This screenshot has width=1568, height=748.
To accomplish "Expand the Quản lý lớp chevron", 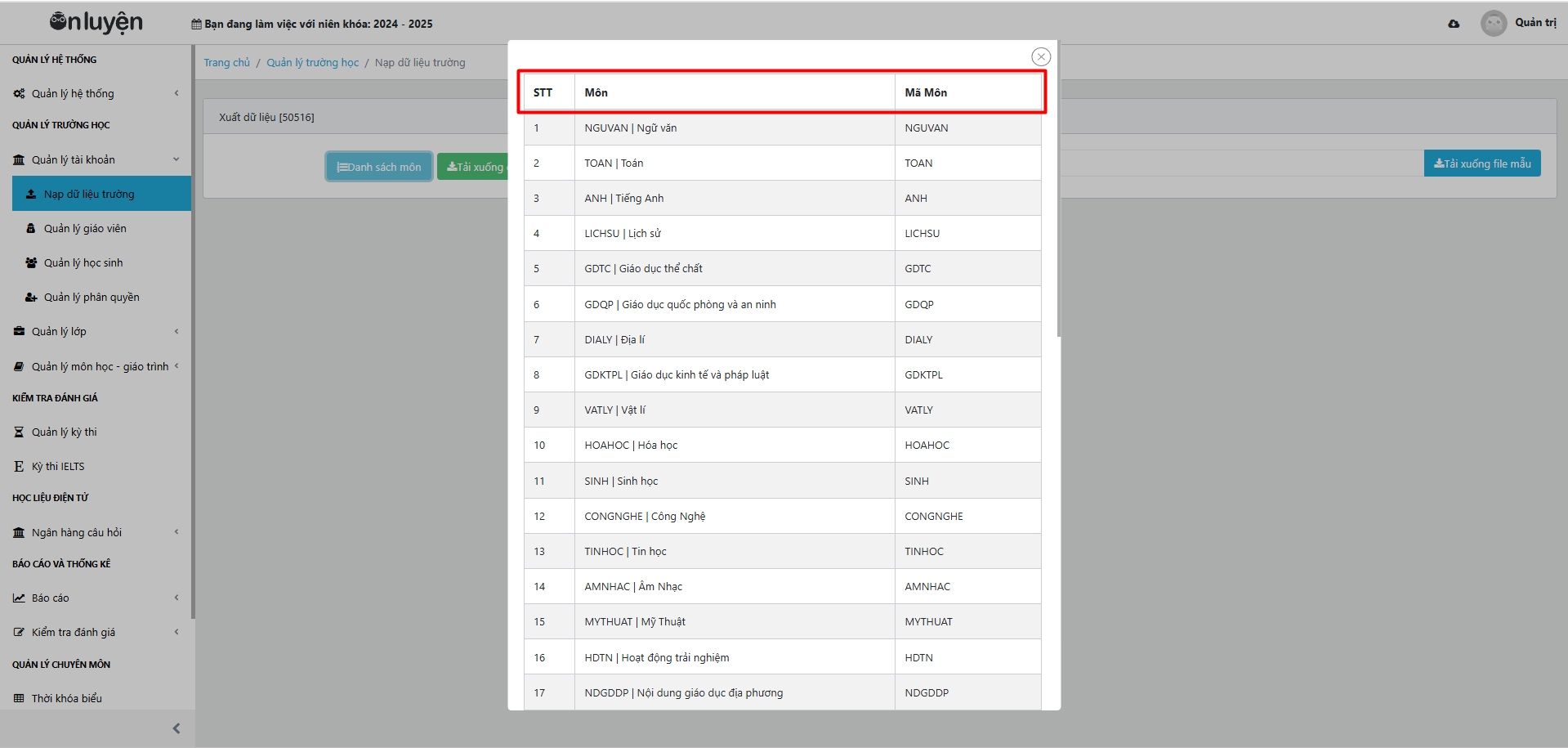I will coord(176,331).
